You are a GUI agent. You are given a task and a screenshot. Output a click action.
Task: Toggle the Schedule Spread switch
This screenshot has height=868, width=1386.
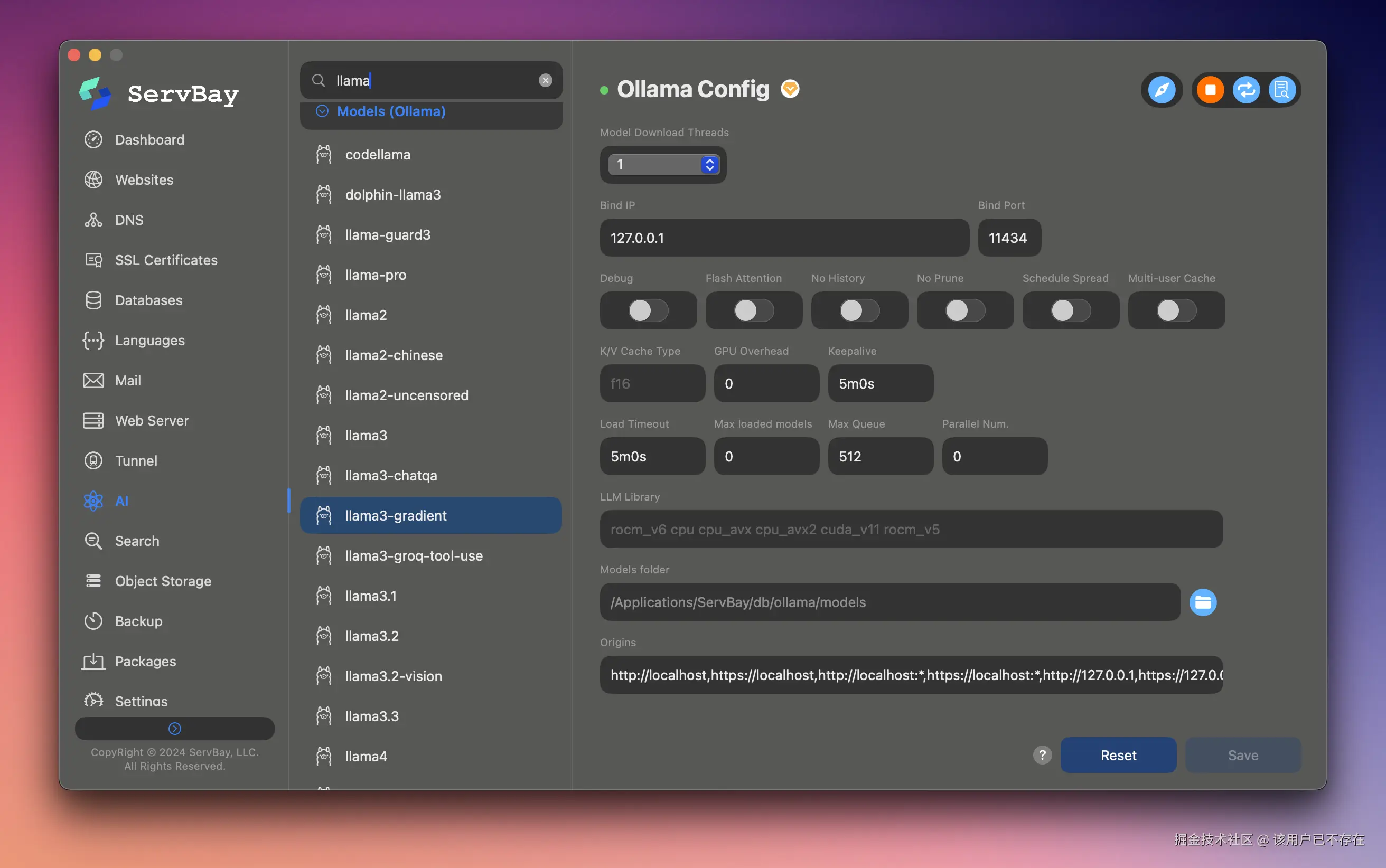click(1070, 310)
